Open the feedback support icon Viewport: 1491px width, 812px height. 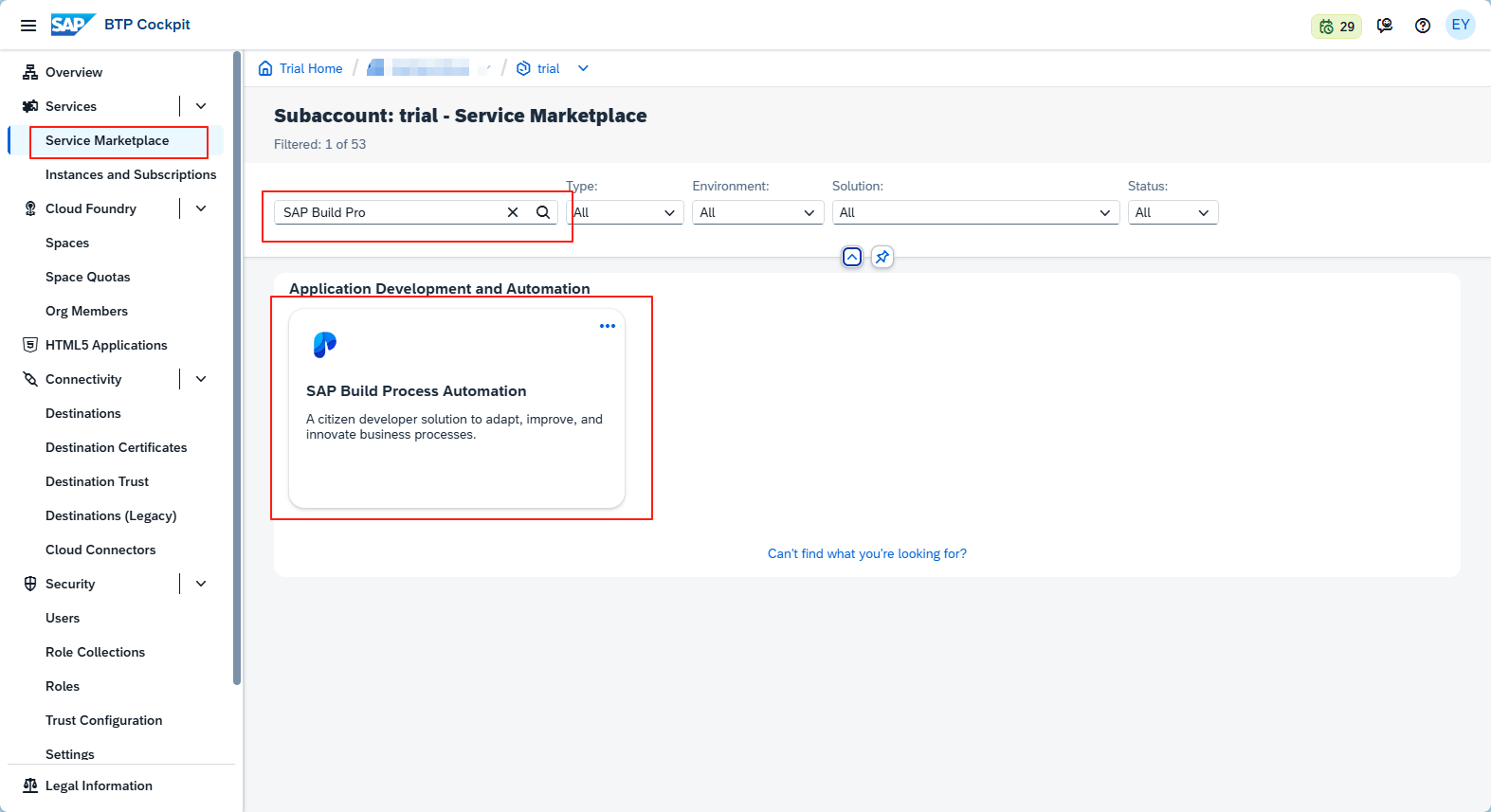click(1385, 26)
